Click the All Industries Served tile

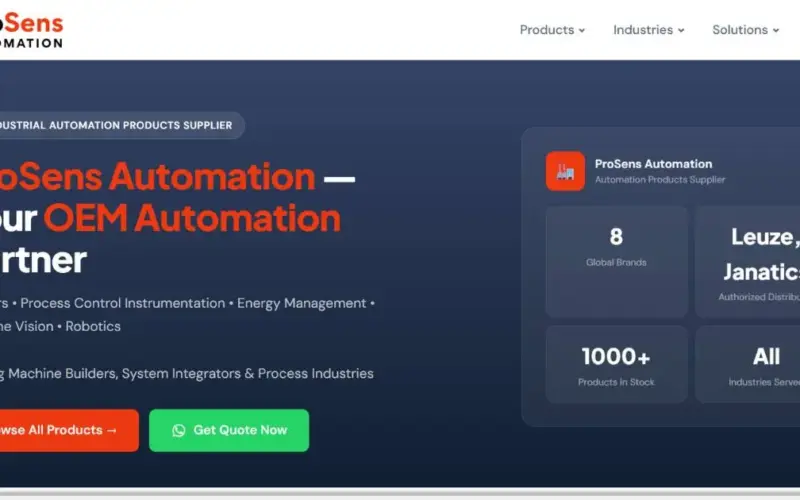[x=747, y=364]
